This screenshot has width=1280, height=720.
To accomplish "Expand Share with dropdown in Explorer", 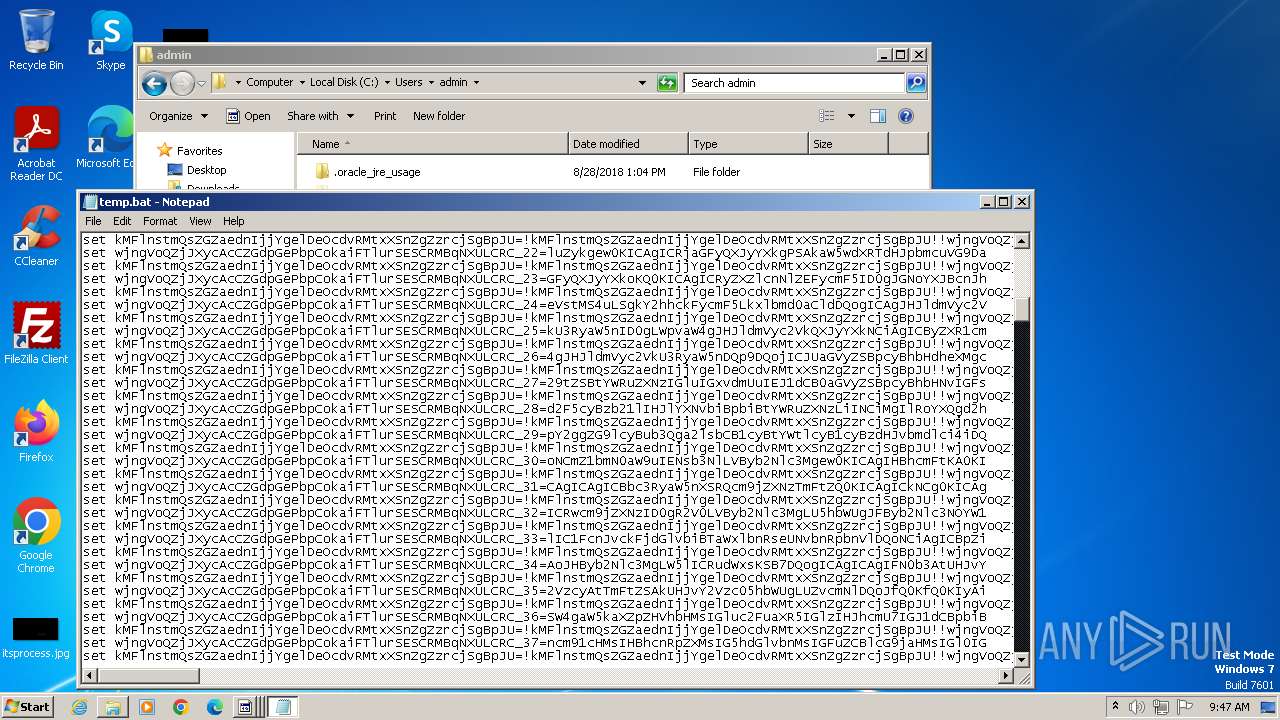I will 319,116.
